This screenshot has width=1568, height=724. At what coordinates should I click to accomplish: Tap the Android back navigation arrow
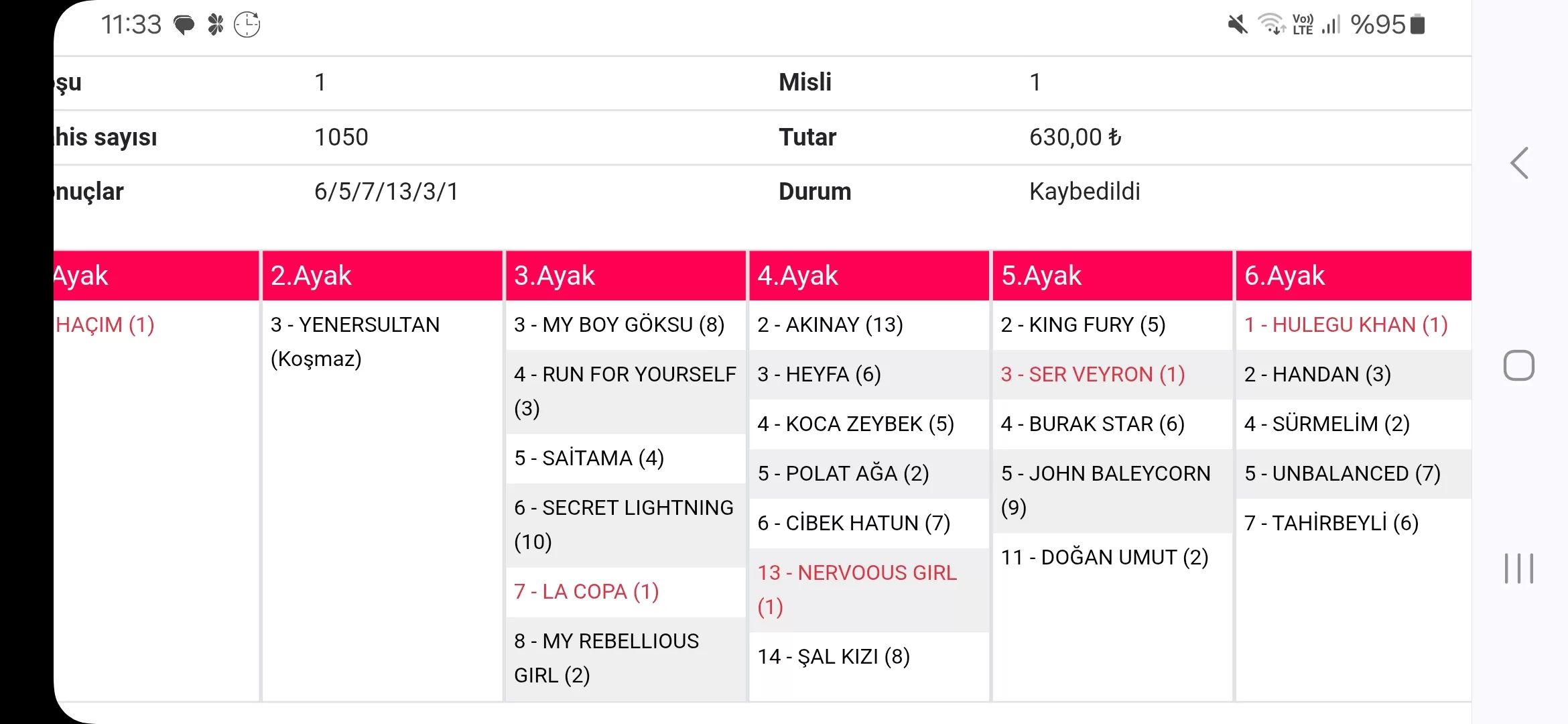[1519, 163]
